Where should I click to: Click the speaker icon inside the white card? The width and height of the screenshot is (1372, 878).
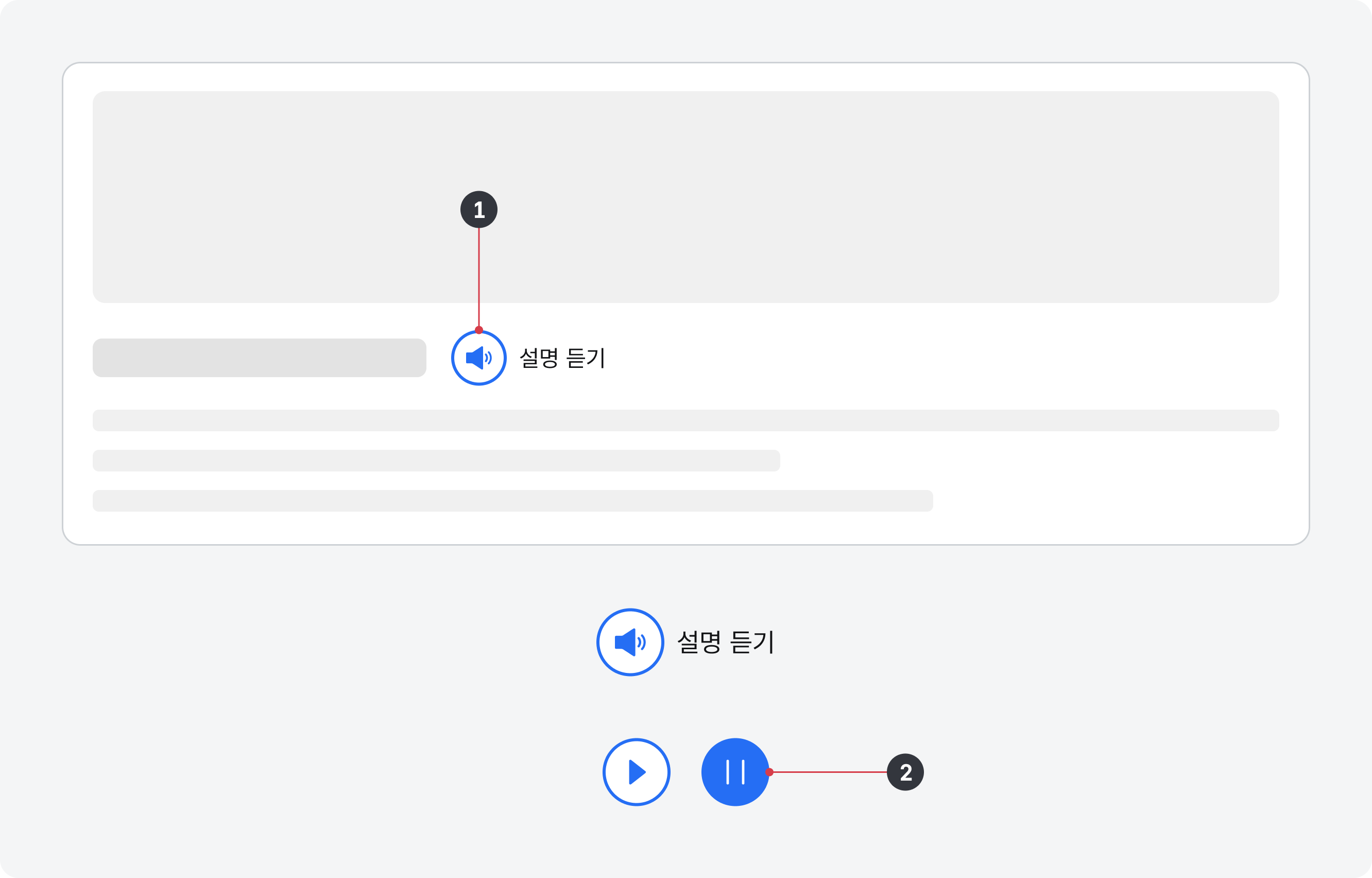(x=478, y=358)
